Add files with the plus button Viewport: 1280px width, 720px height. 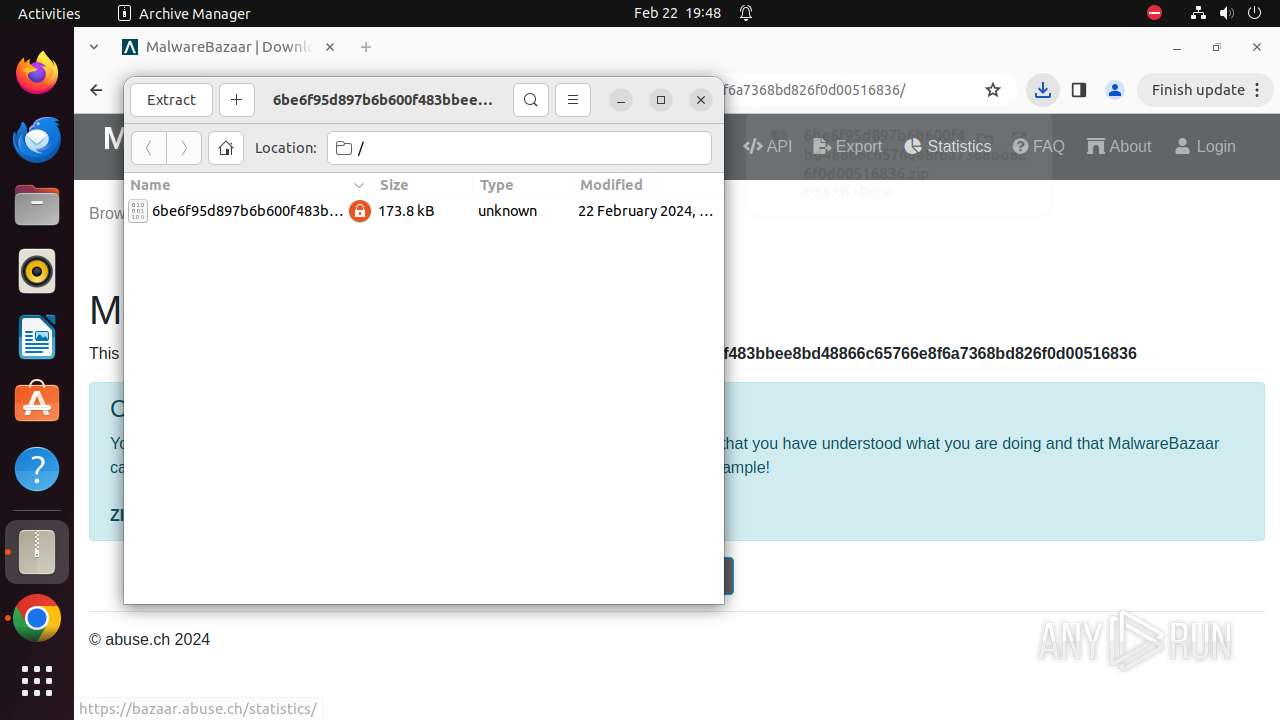pyautogui.click(x=236, y=100)
